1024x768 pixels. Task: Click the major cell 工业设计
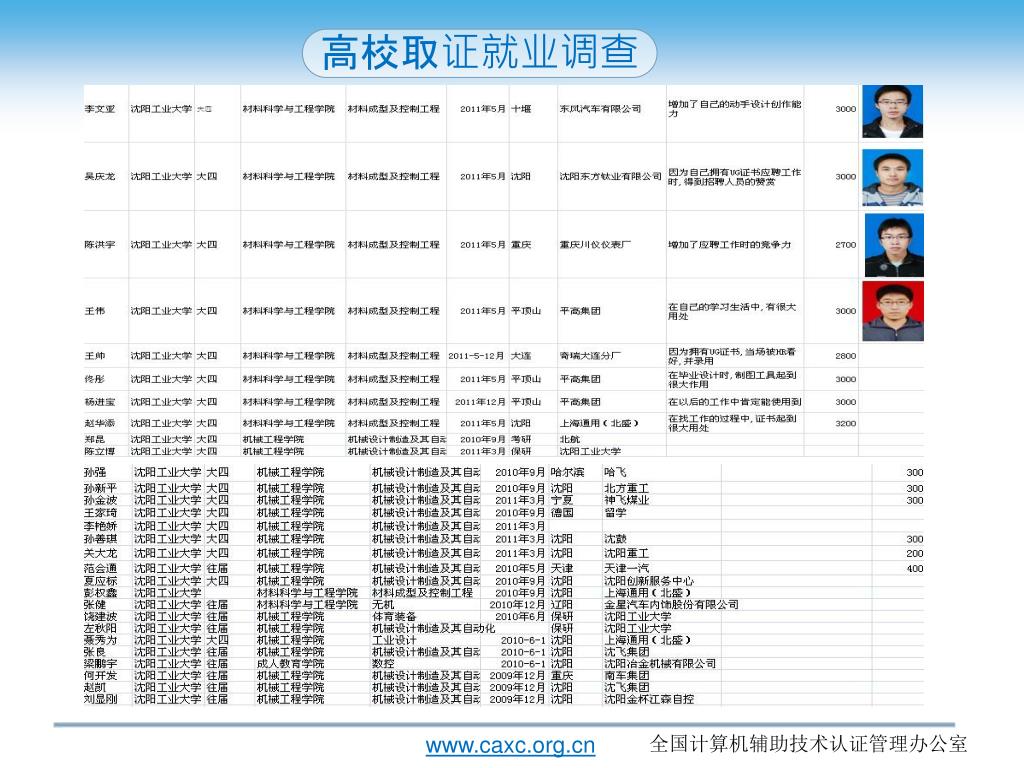click(394, 640)
